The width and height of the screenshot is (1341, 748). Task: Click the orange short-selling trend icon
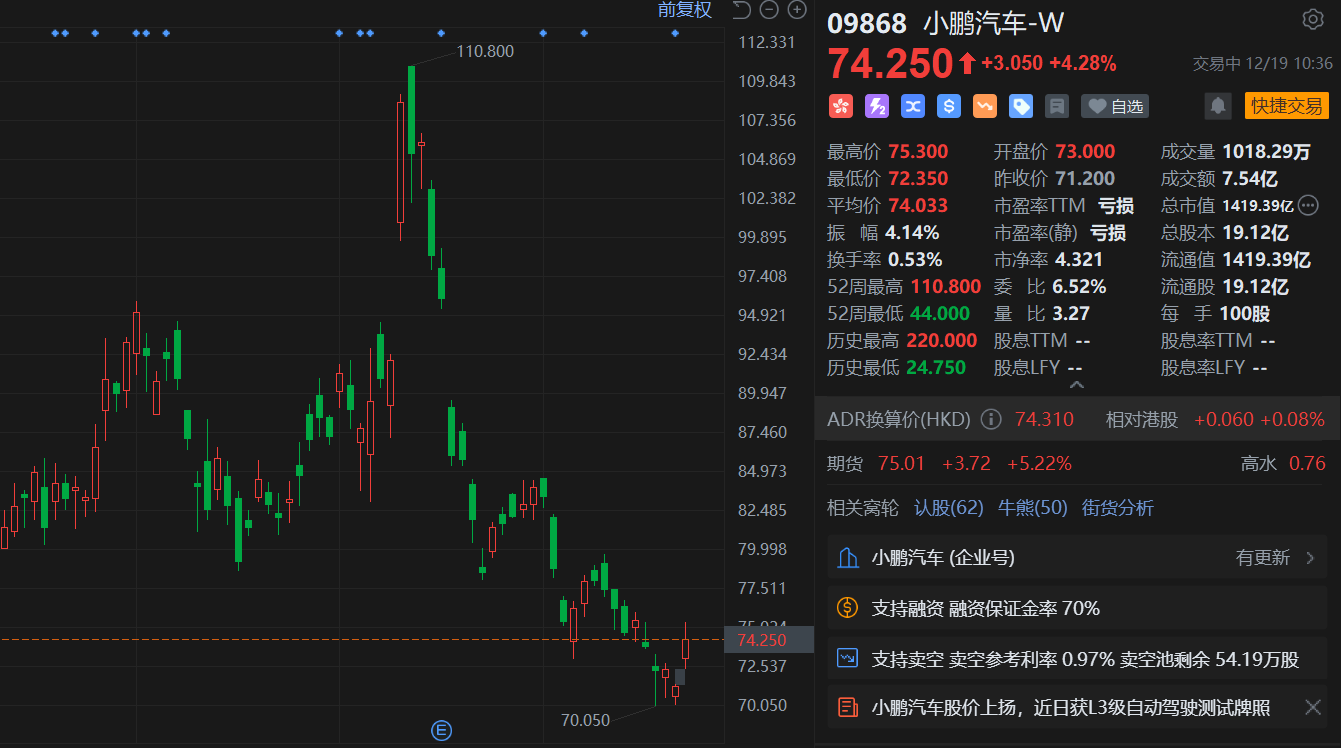click(x=985, y=106)
